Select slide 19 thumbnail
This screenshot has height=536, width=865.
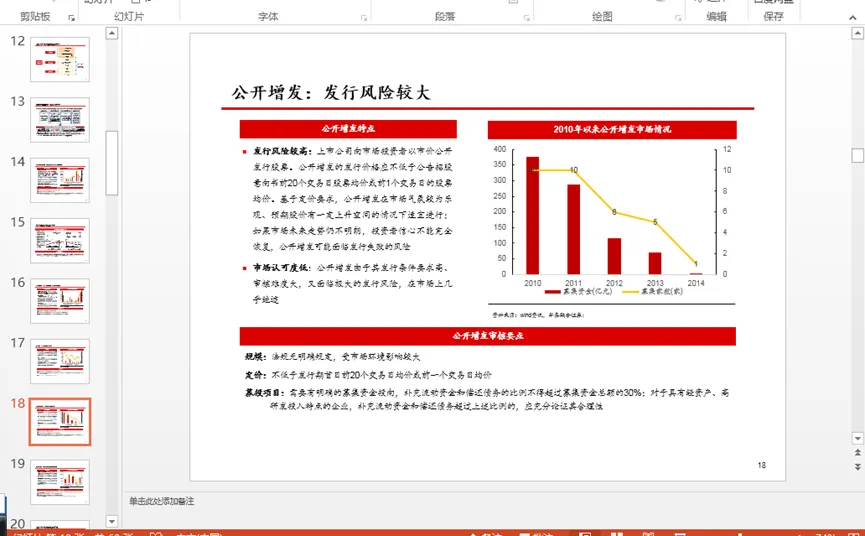click(x=60, y=482)
